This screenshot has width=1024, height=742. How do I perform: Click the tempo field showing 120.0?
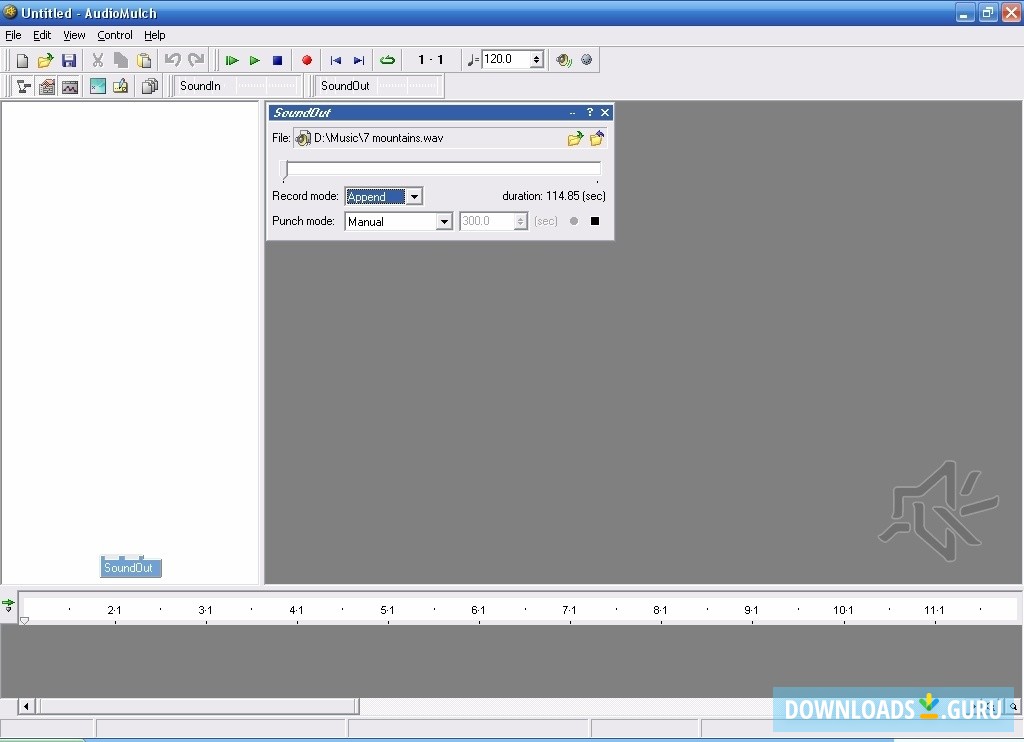pyautogui.click(x=506, y=59)
